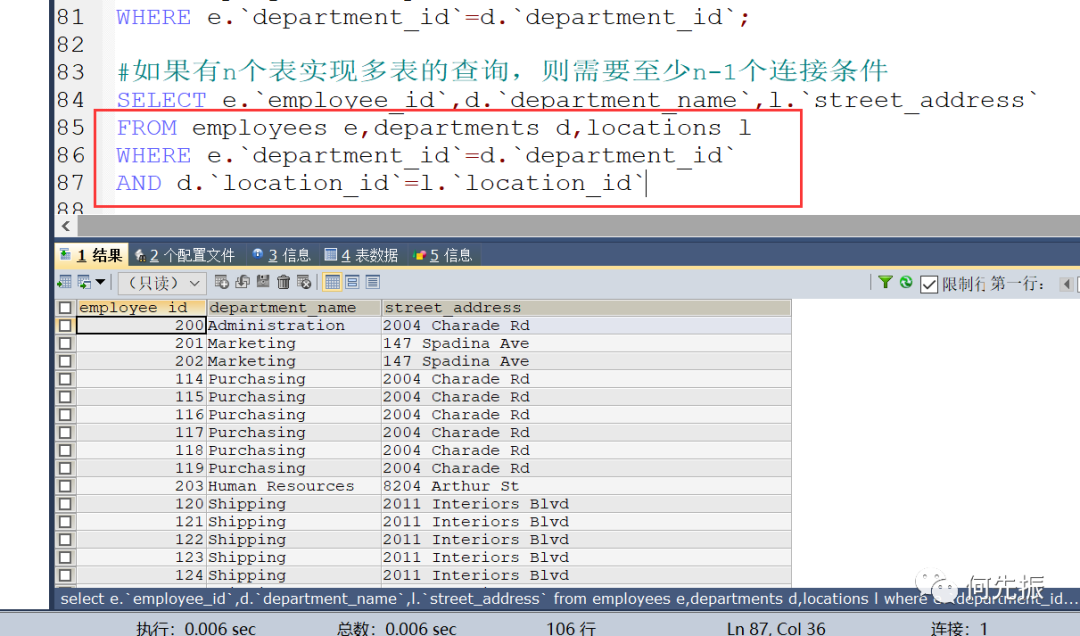Click the left arrow of horizontal scrollbar
Viewport: 1080px width, 636px height.
(x=65, y=226)
